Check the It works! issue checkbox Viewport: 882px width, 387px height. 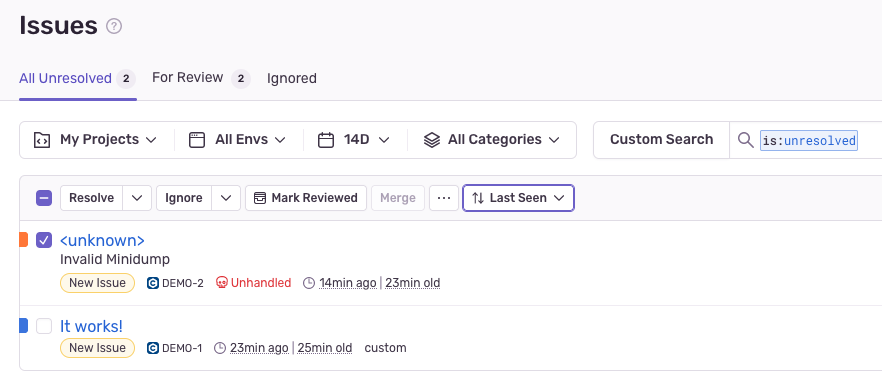[x=44, y=326]
